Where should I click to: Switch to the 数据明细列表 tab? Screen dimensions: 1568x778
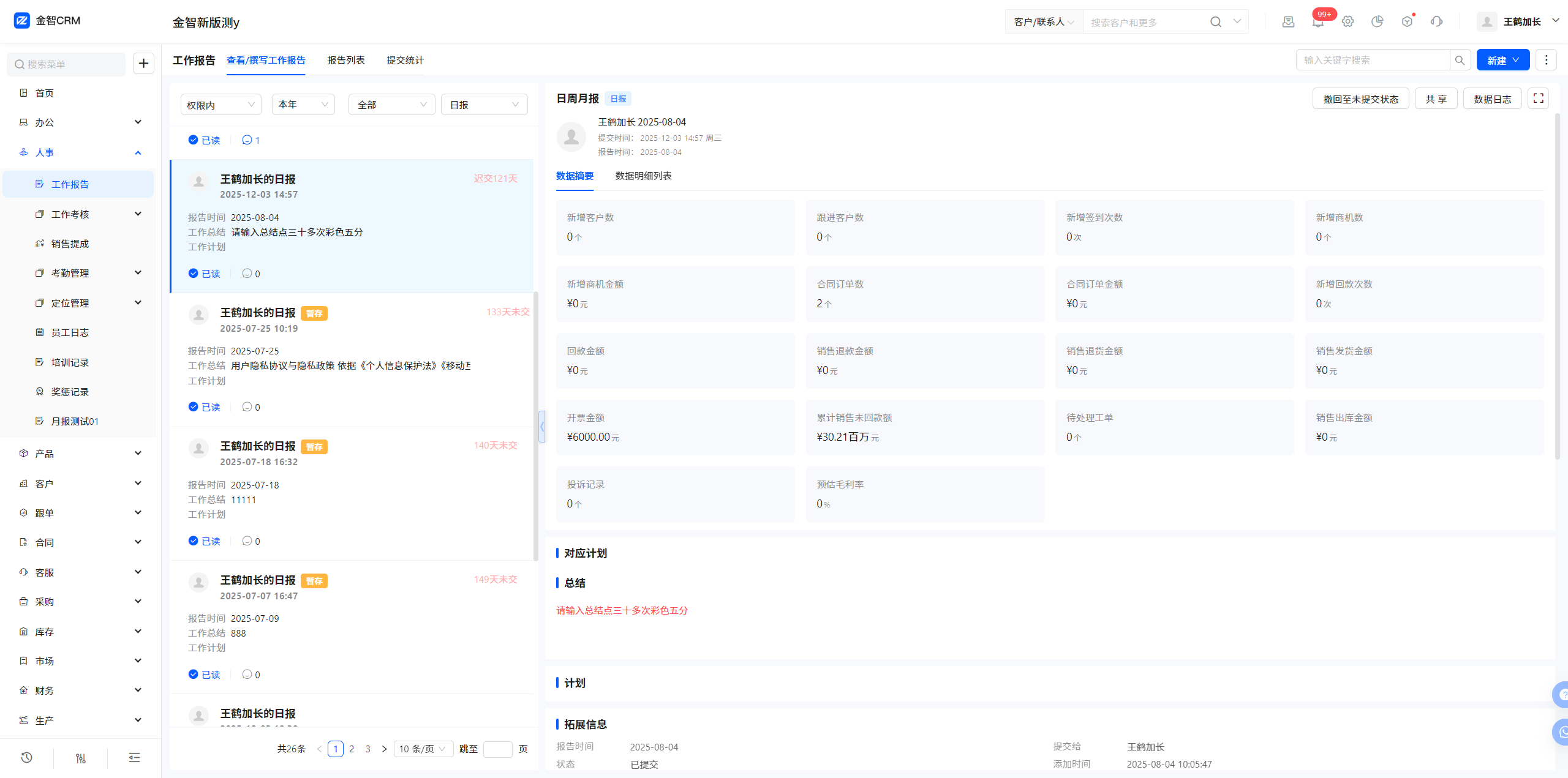point(643,176)
